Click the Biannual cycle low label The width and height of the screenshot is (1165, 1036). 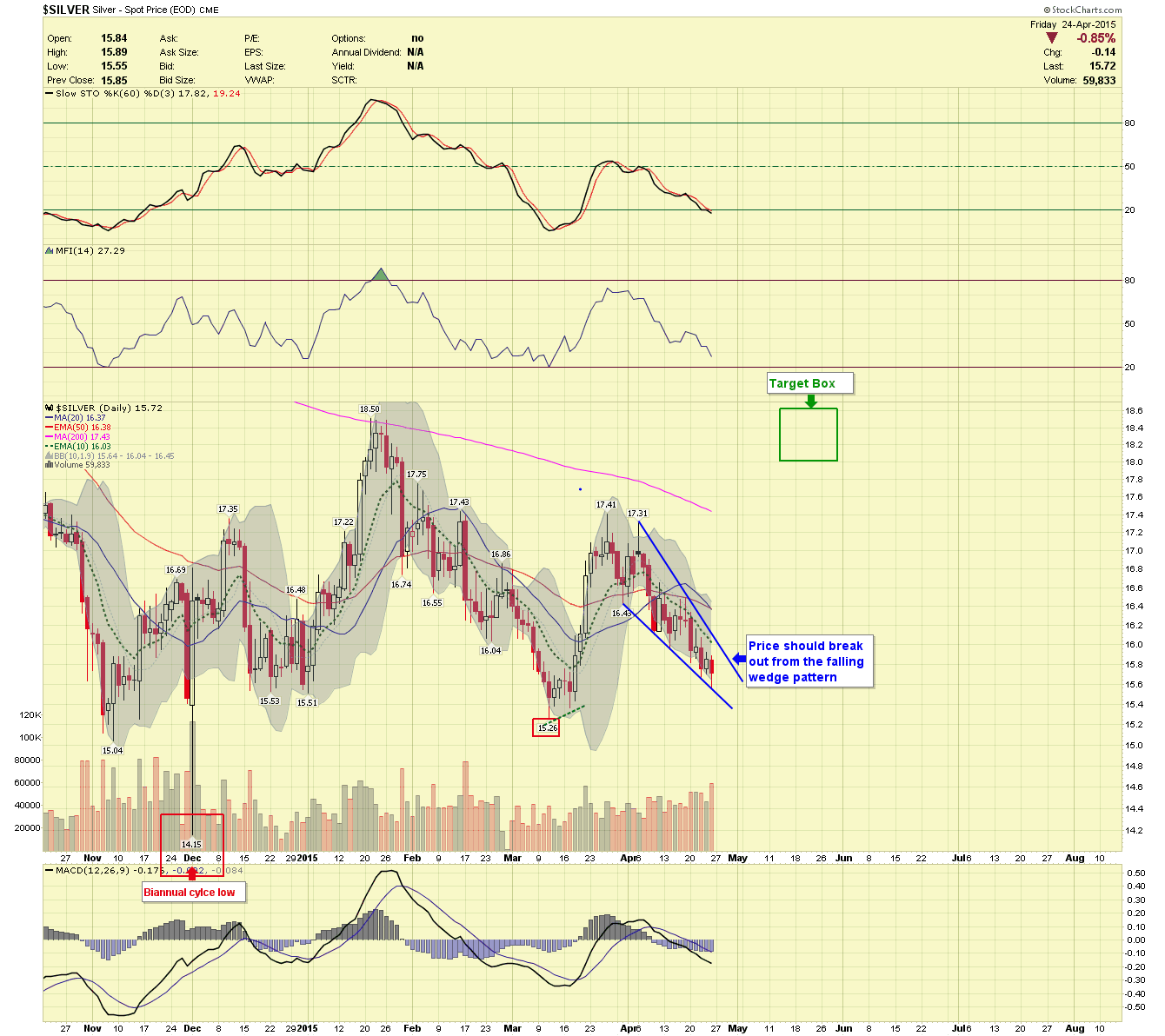pos(190,893)
